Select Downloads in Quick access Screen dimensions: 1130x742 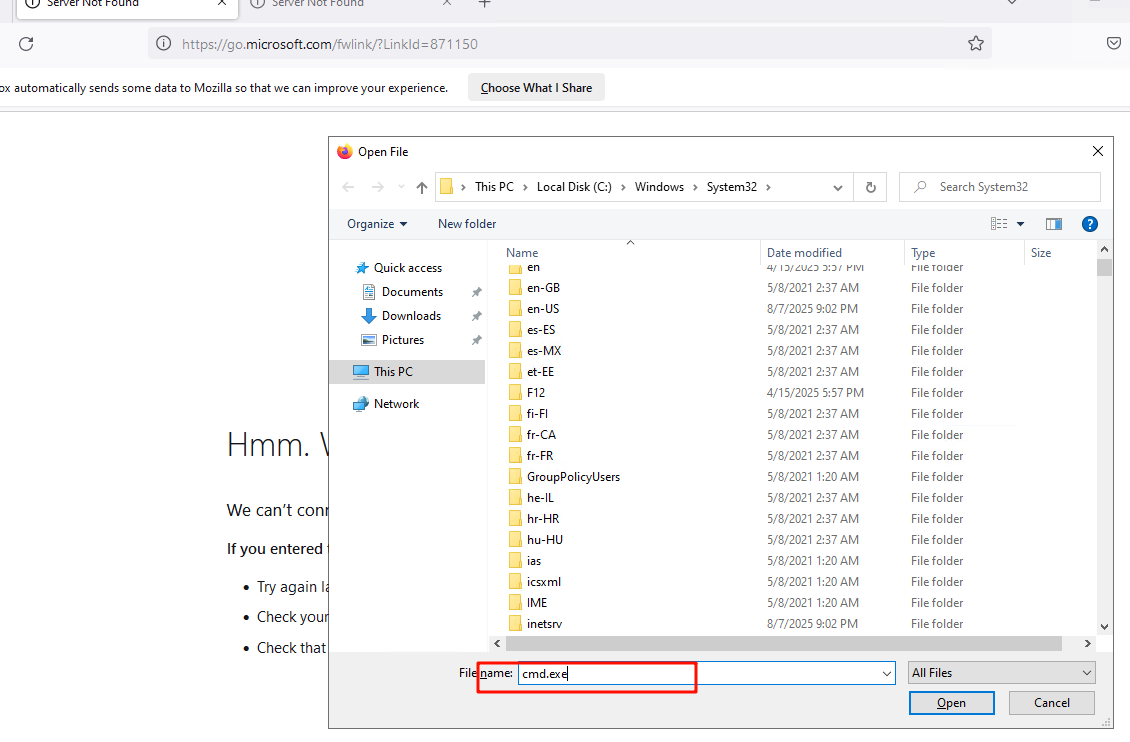pos(410,316)
